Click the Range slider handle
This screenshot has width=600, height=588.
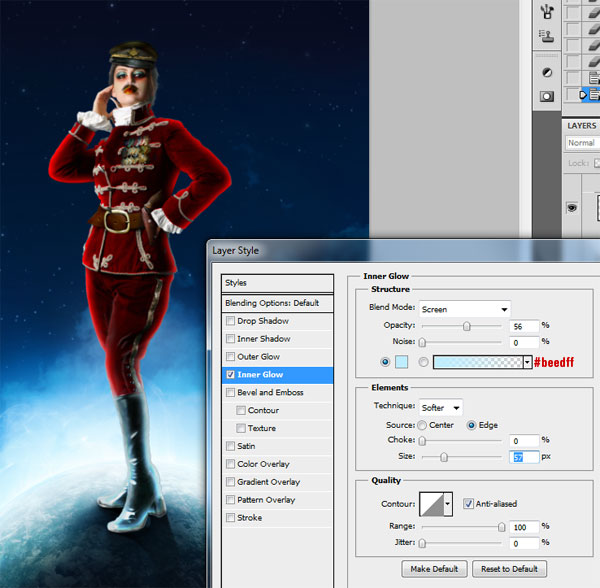point(501,528)
